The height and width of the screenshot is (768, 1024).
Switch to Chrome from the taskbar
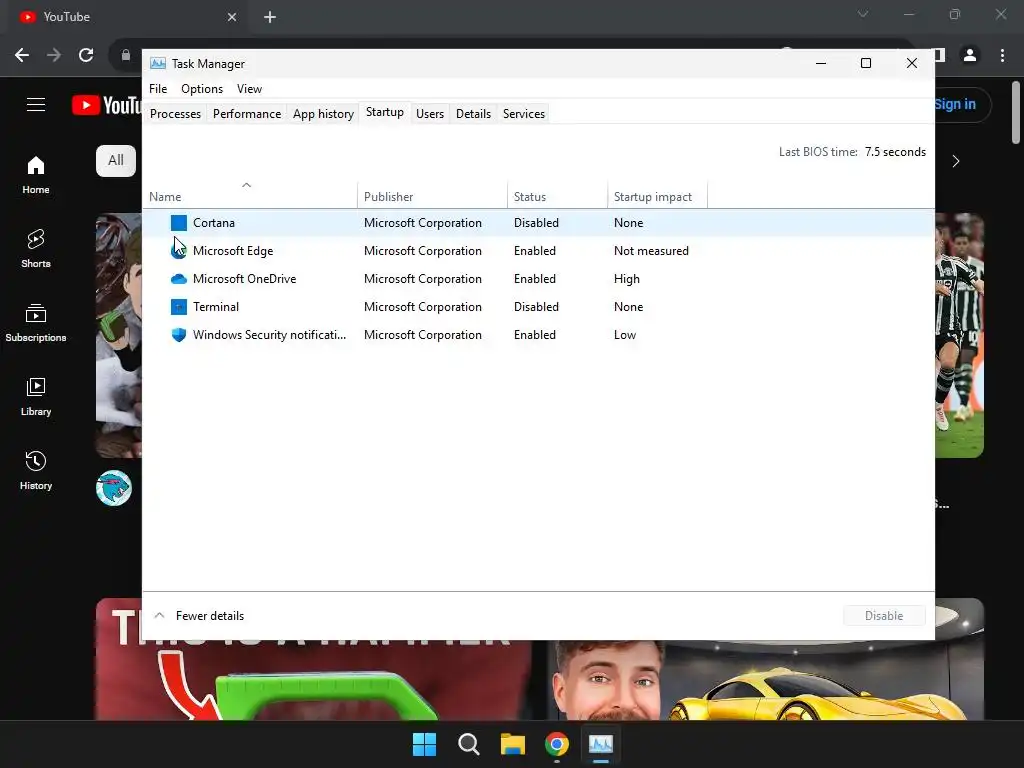pyautogui.click(x=557, y=744)
